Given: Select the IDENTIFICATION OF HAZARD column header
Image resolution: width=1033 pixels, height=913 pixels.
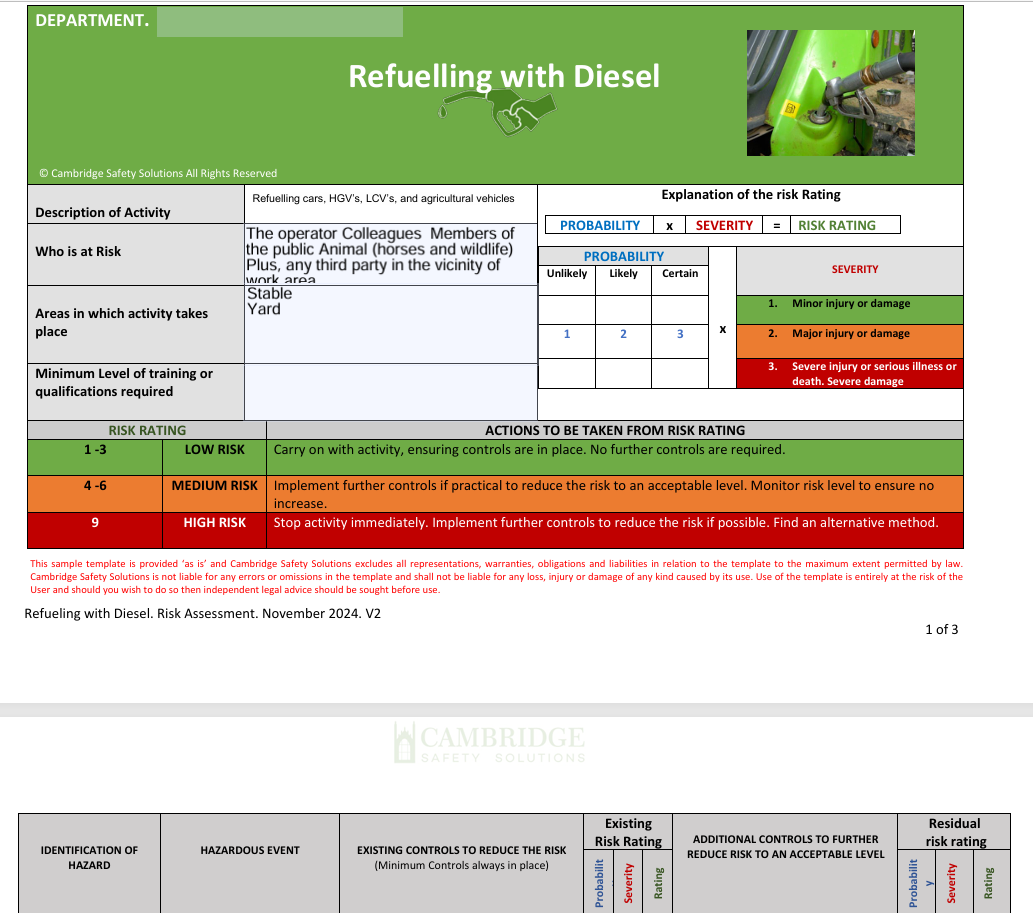Looking at the screenshot, I should point(89,857).
